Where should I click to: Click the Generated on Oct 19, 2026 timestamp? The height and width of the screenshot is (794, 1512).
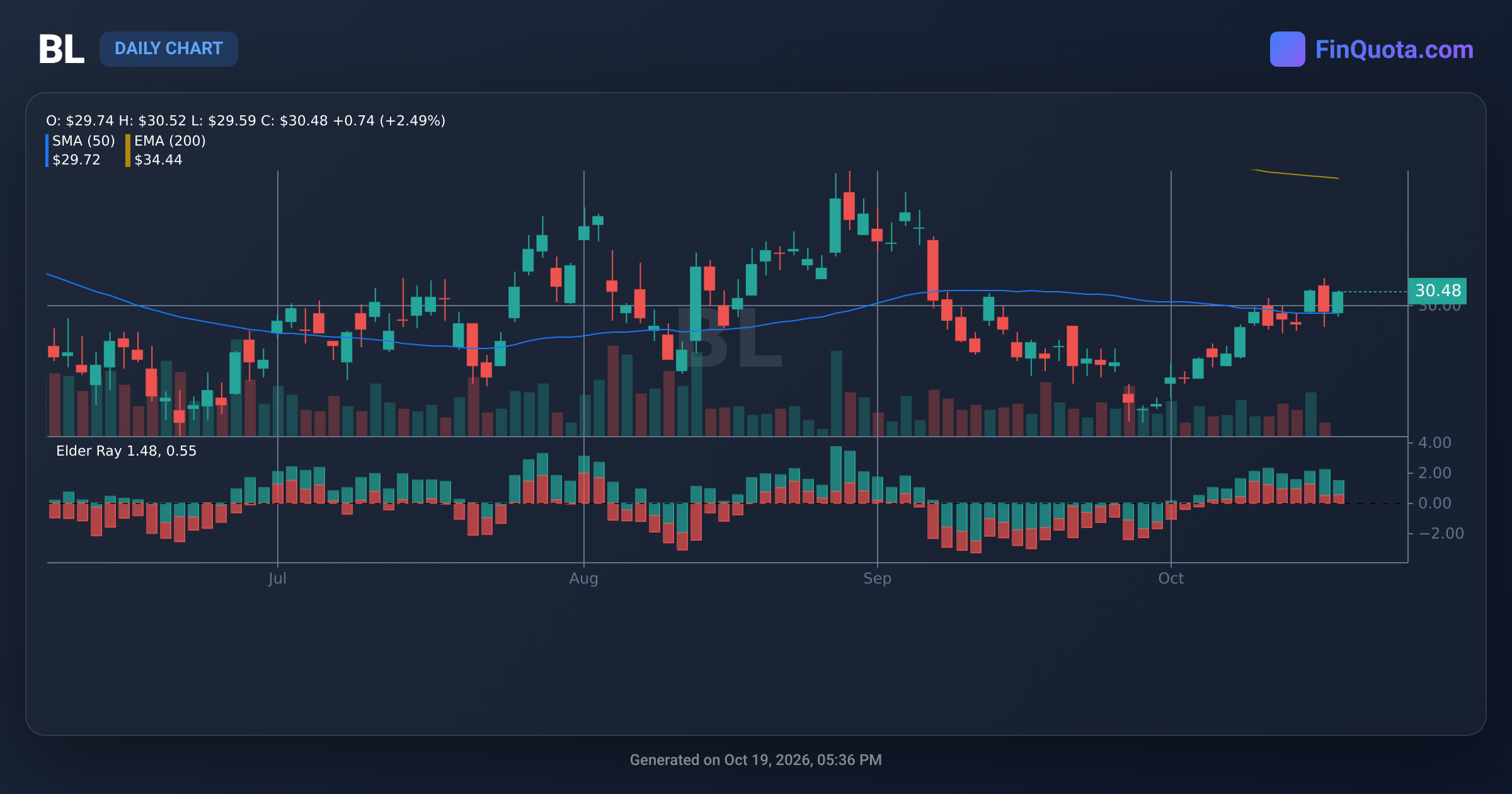tap(756, 760)
